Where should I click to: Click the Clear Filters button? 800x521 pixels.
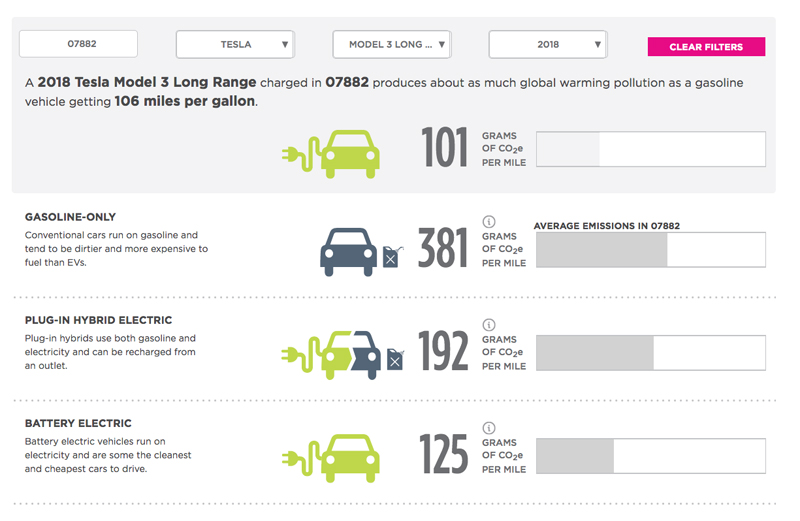click(706, 46)
